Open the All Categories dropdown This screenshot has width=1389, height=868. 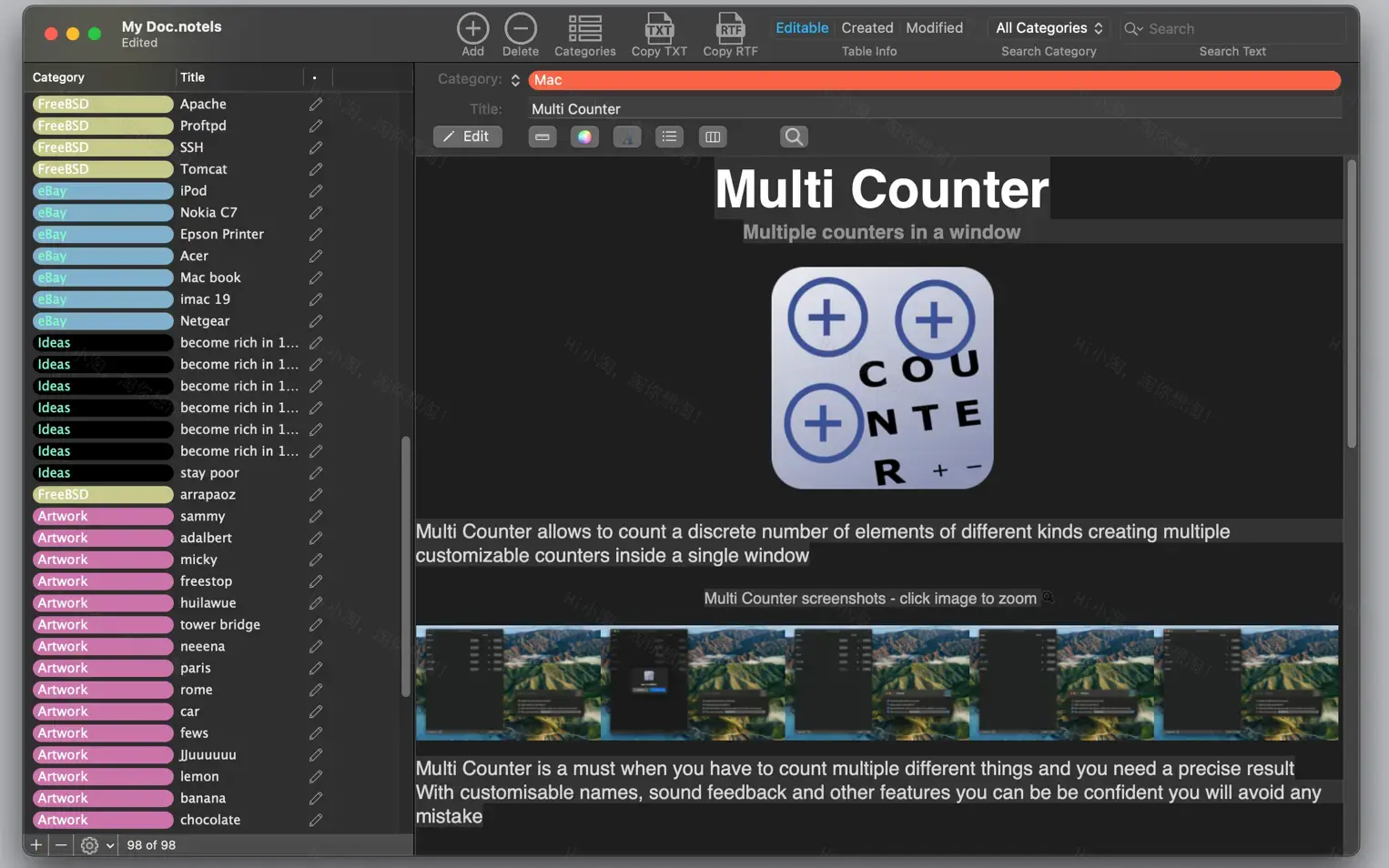[1048, 27]
